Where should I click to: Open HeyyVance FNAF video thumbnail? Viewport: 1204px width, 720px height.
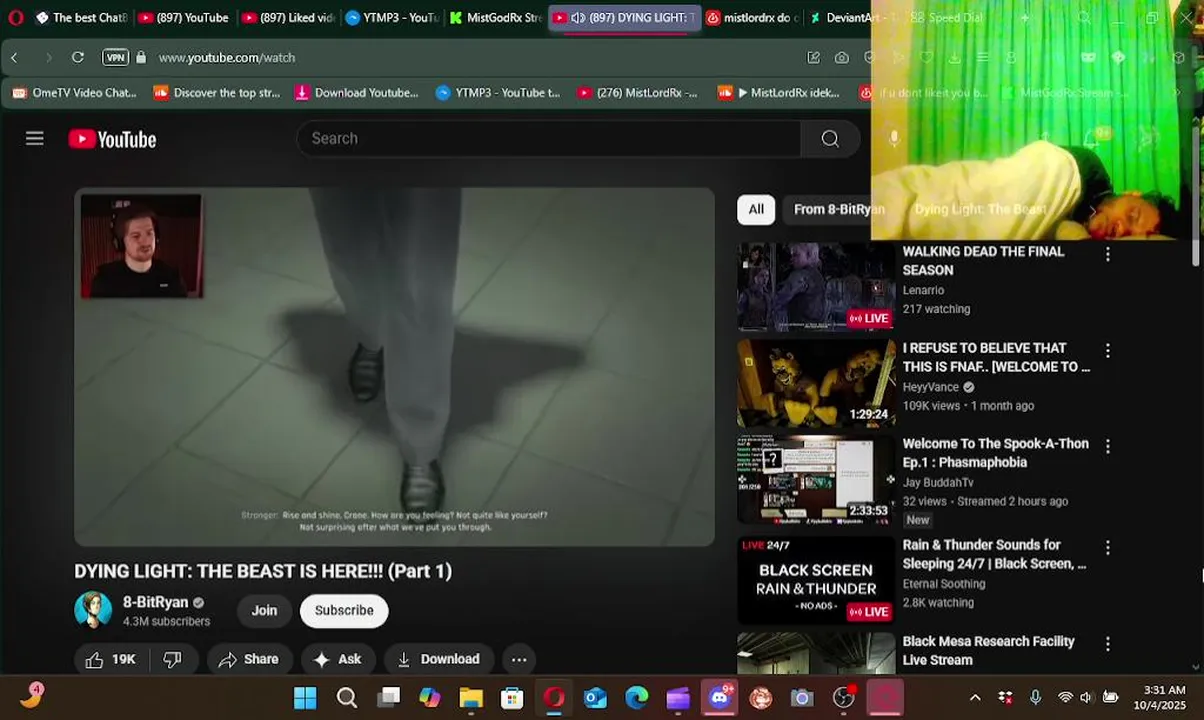point(816,383)
